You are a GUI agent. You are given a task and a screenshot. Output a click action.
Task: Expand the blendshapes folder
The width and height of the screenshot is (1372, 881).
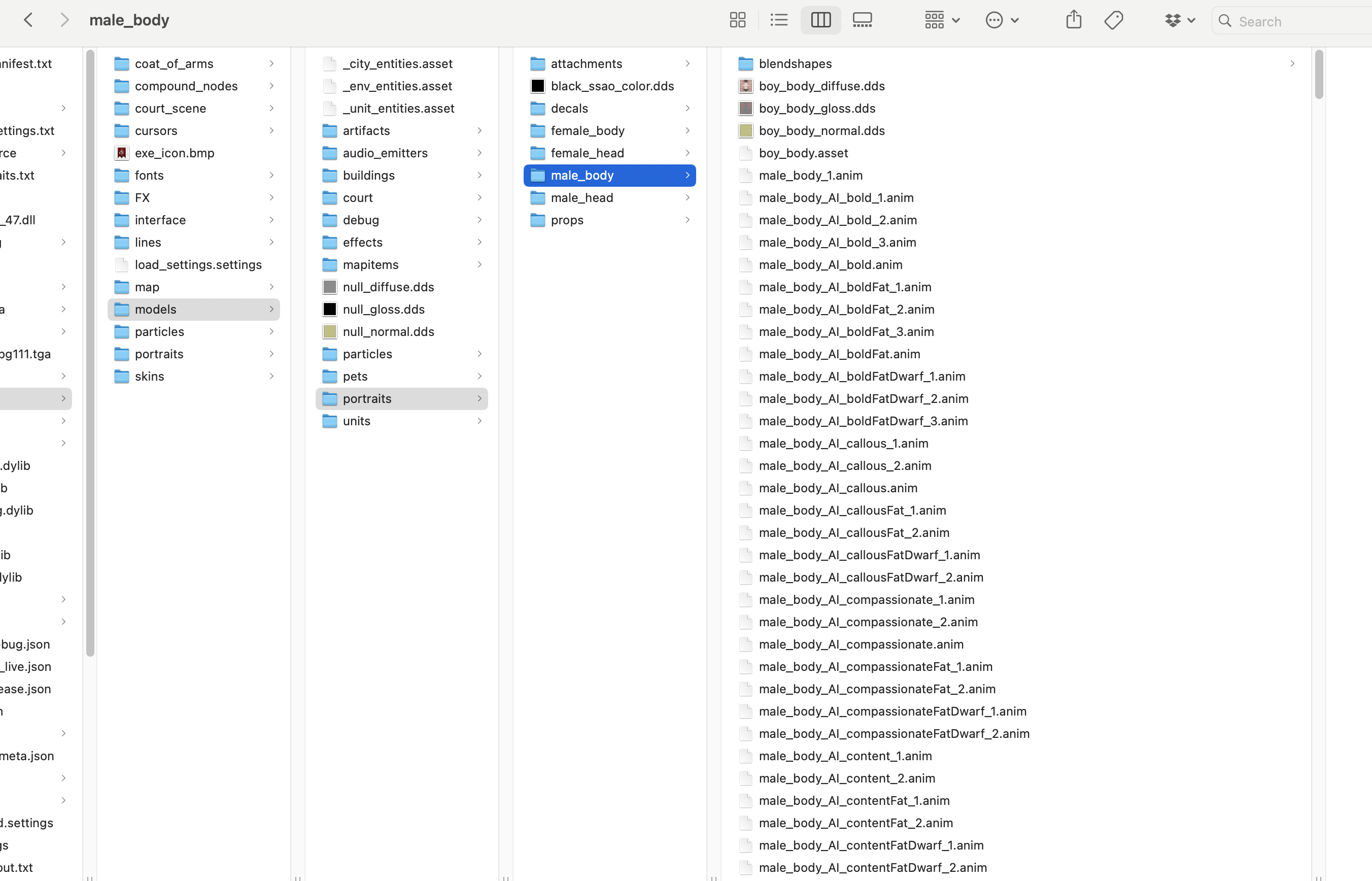[1292, 63]
